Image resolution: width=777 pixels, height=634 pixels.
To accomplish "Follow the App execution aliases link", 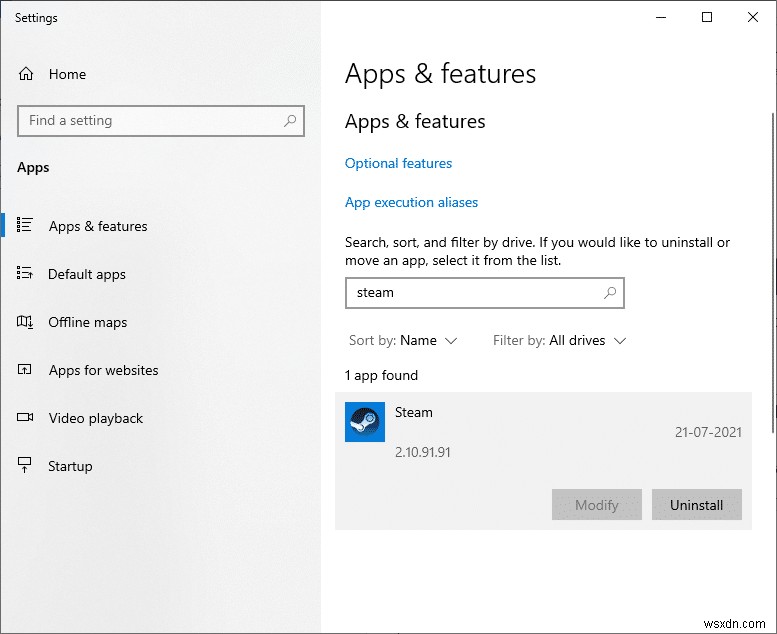I will tap(411, 202).
